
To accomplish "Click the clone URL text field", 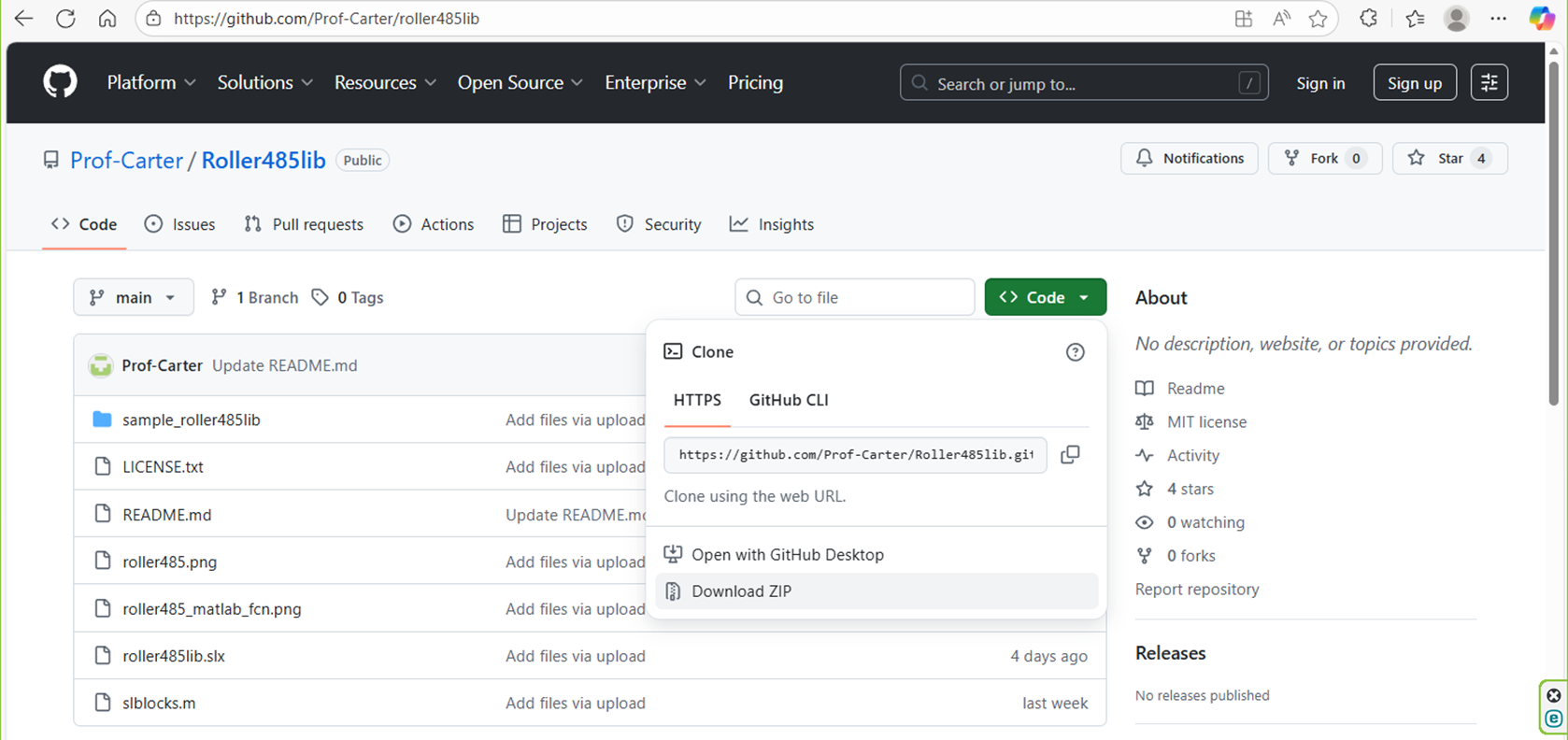I will coord(855,454).
